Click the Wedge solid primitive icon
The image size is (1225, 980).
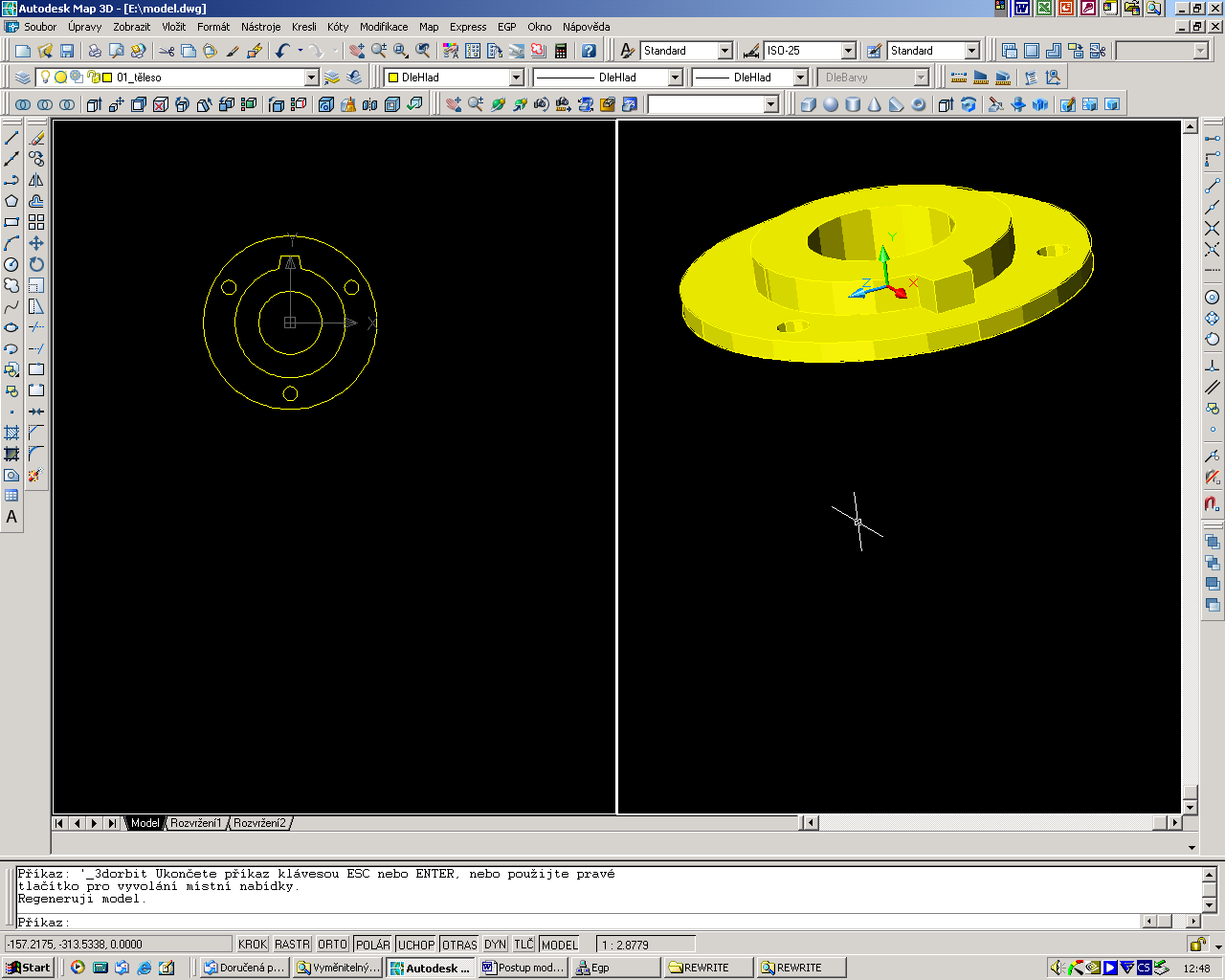(x=897, y=104)
